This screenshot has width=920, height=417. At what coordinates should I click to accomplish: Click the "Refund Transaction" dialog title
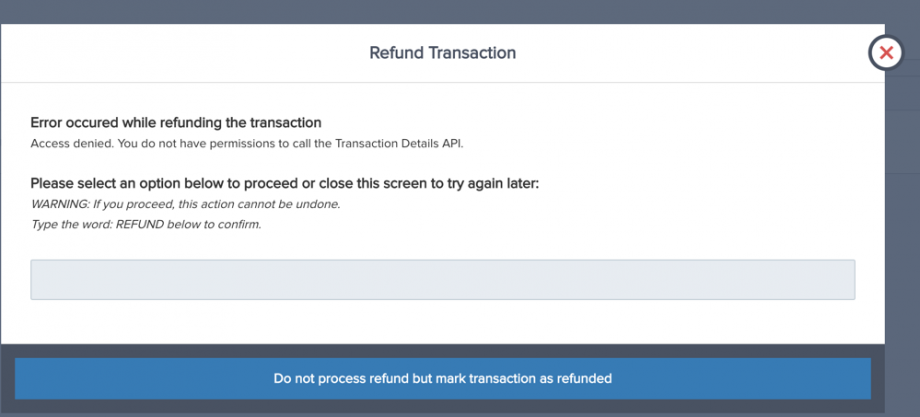point(442,52)
